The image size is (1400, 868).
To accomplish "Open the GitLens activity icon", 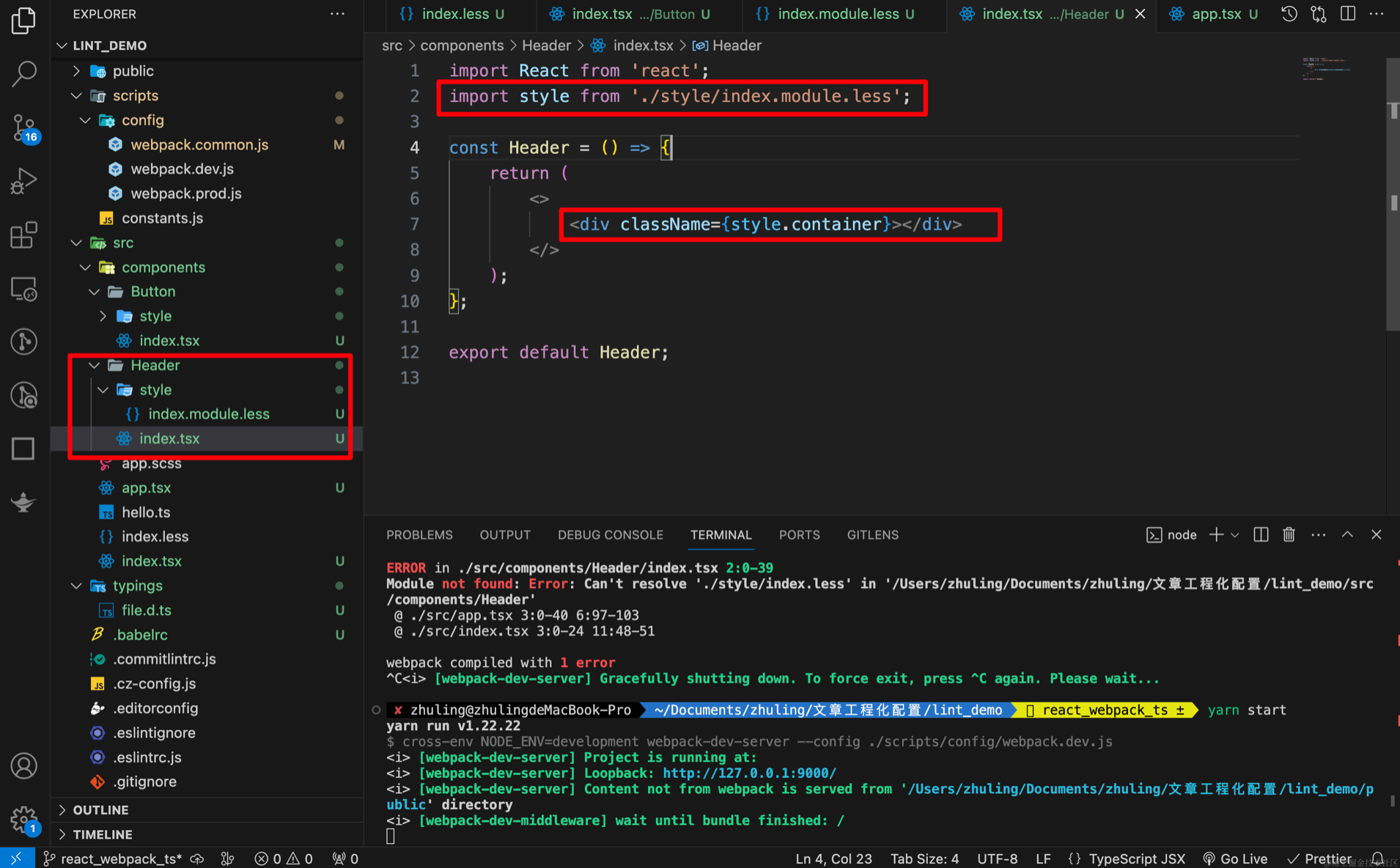I will click(x=23, y=342).
